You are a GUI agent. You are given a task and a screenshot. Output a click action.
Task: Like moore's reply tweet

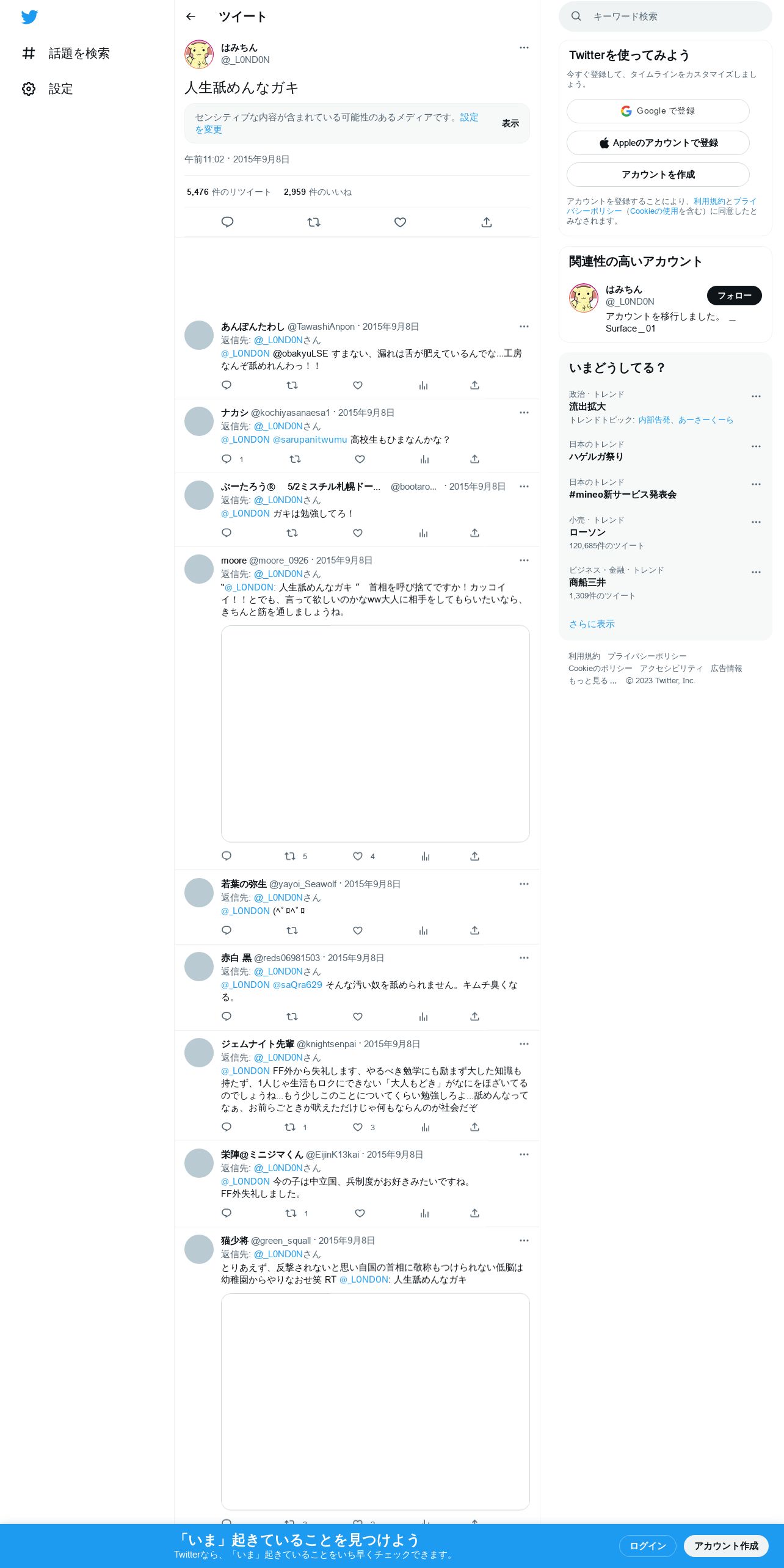click(358, 856)
